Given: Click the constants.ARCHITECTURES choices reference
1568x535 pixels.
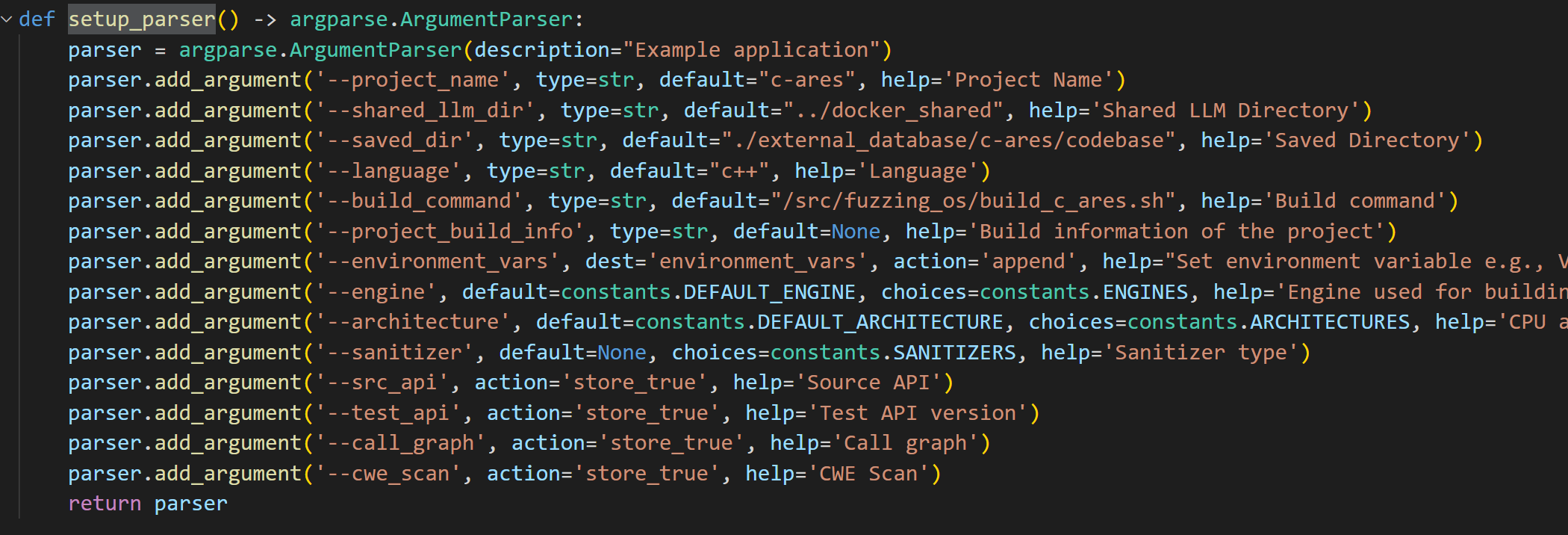Looking at the screenshot, I should pos(1269,322).
